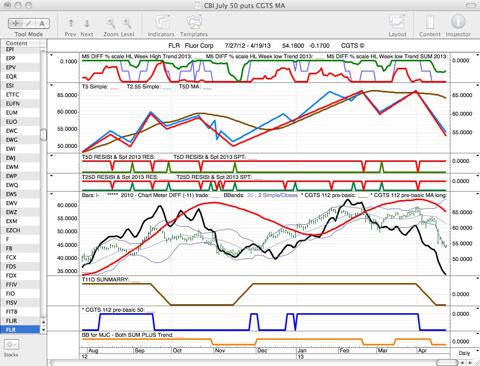This screenshot has height=366, width=480.
Task: Select the crosshair tool mode
Action: pos(15,23)
